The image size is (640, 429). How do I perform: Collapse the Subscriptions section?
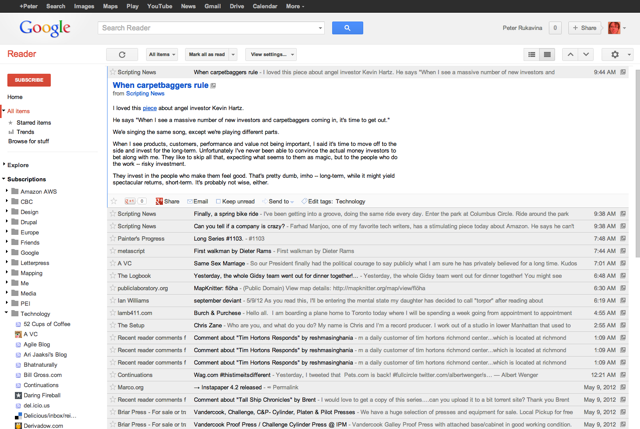4,179
